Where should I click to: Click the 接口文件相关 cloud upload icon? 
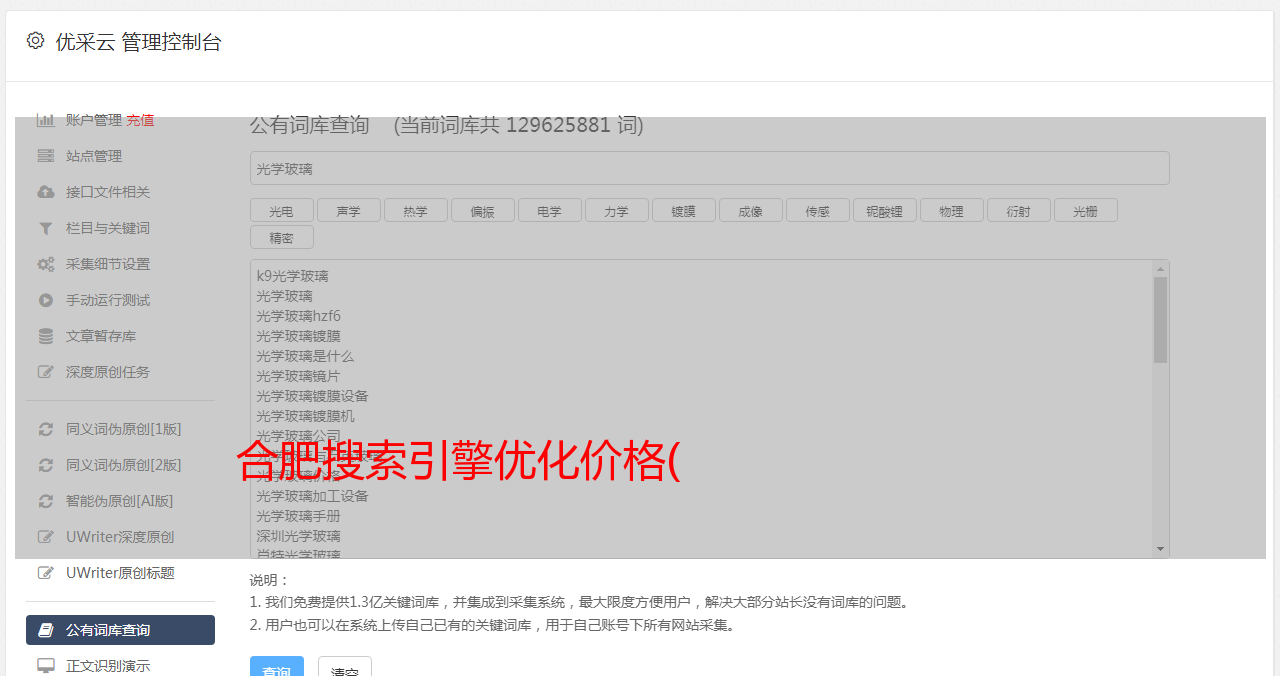[x=45, y=192]
